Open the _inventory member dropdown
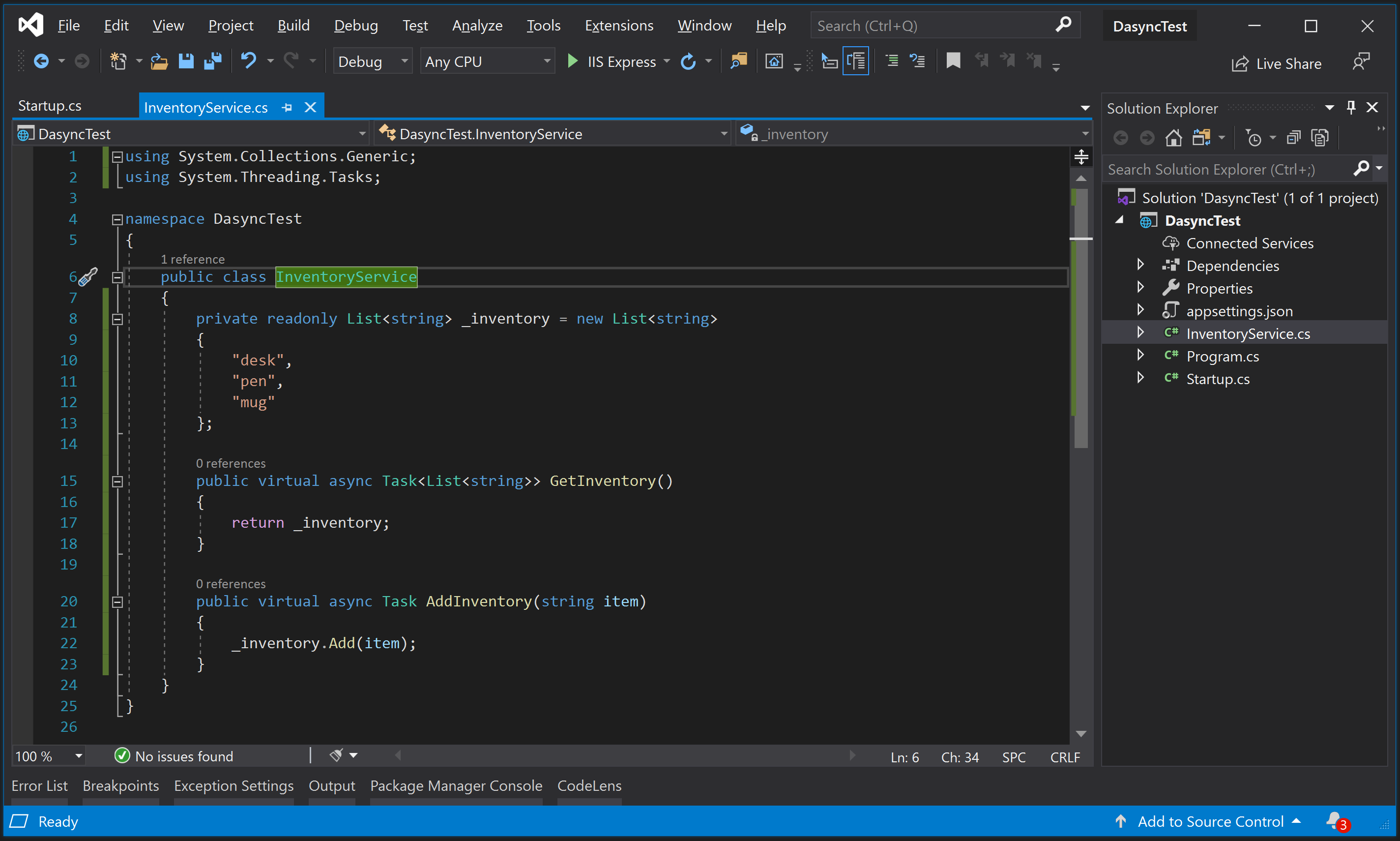The width and height of the screenshot is (1400, 841). [913, 134]
